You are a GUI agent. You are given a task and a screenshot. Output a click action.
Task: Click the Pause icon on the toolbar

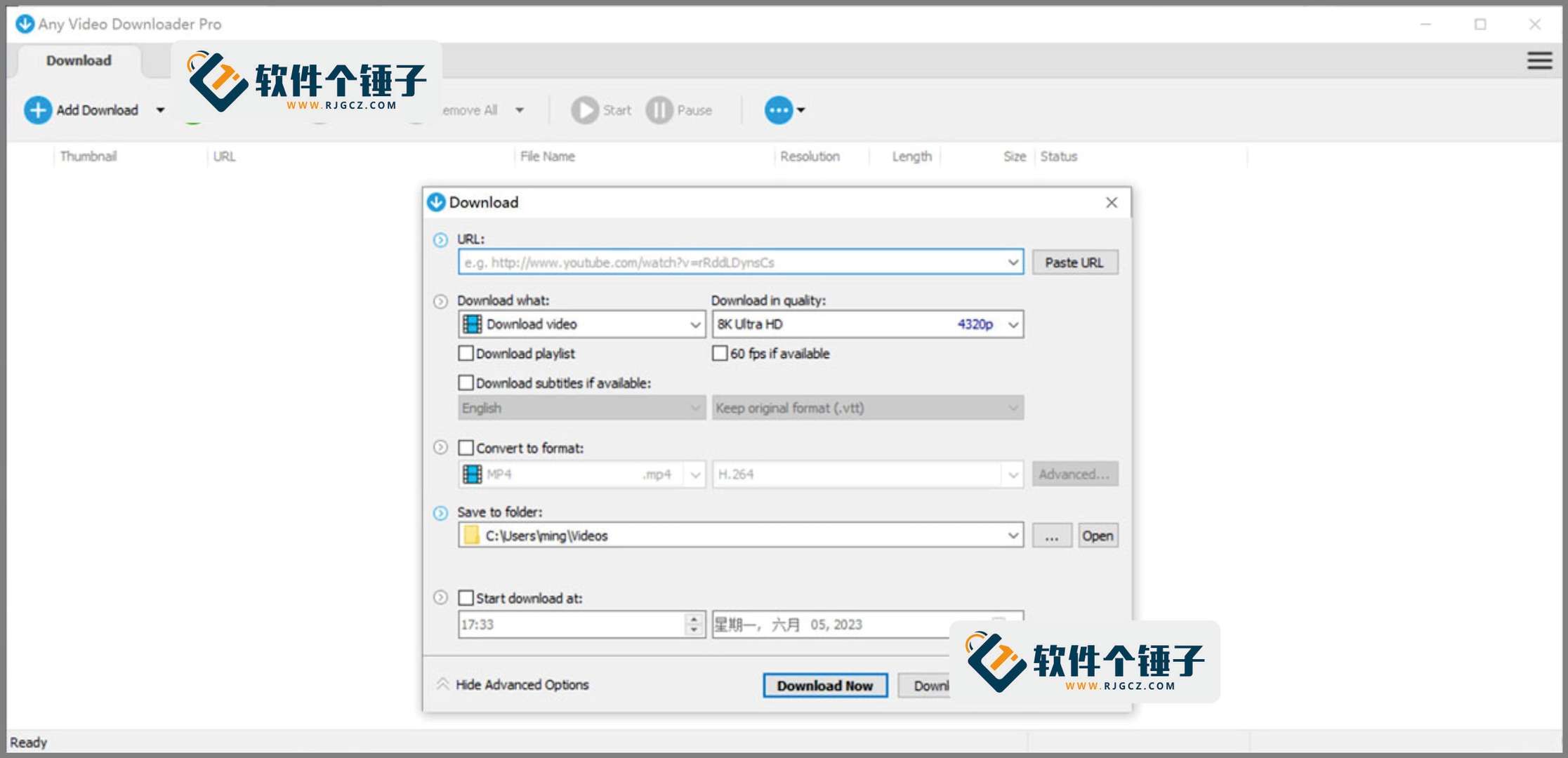click(658, 109)
